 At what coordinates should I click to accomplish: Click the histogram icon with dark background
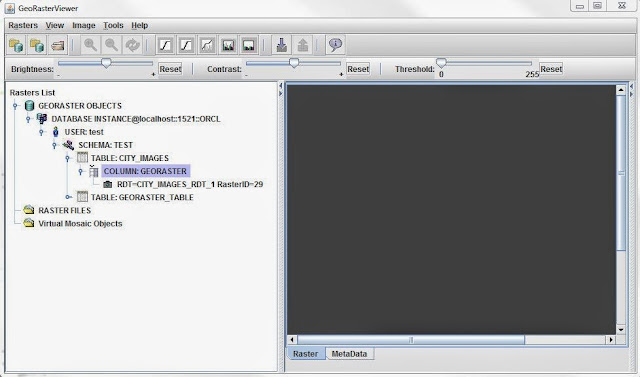pos(228,45)
